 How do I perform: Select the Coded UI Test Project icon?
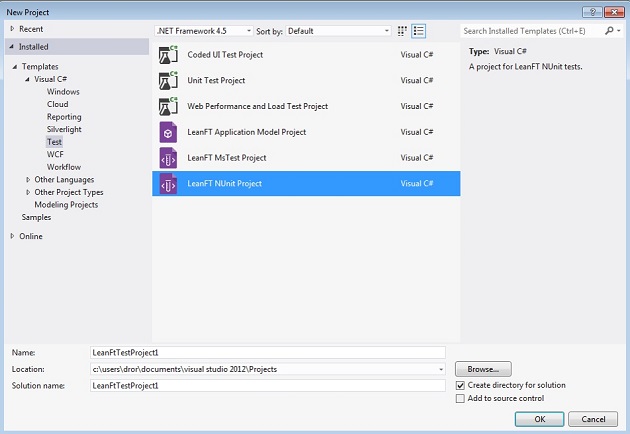click(x=168, y=55)
